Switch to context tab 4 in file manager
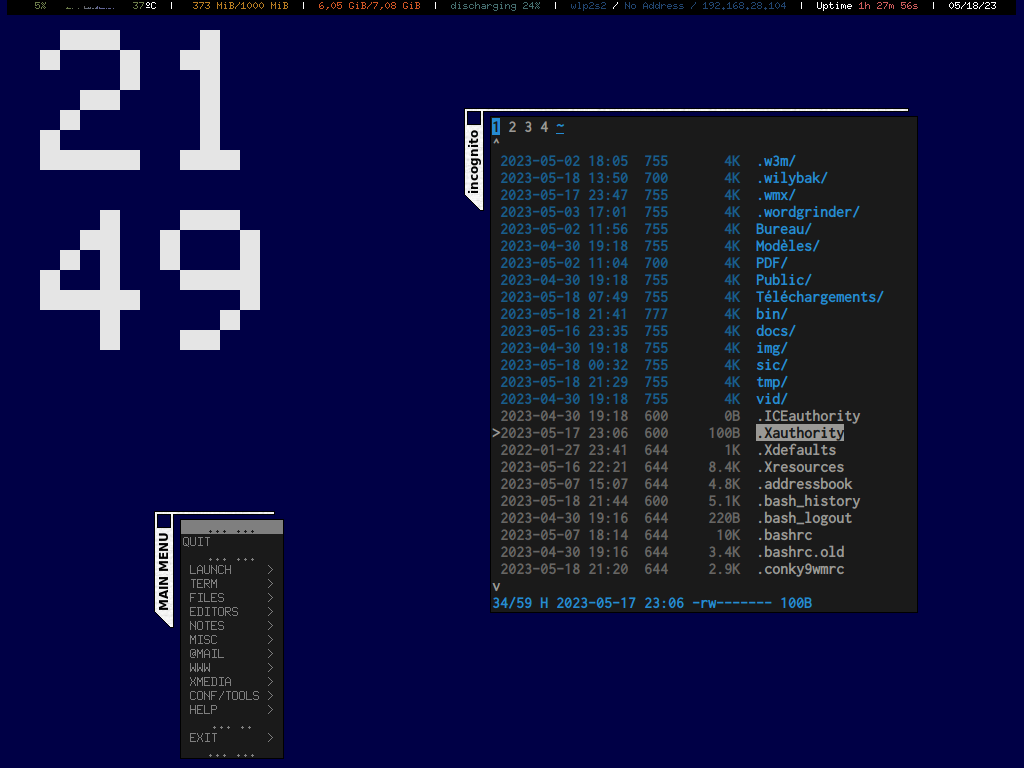1024x768 pixels. [544, 127]
